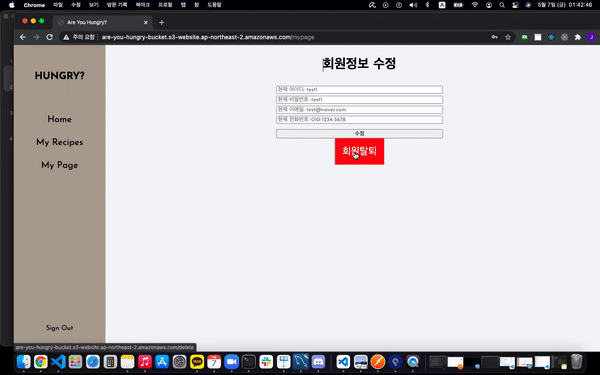This screenshot has height=375, width=600.
Task: Switch to the Are You Hungry? tab
Action: pyautogui.click(x=102, y=23)
